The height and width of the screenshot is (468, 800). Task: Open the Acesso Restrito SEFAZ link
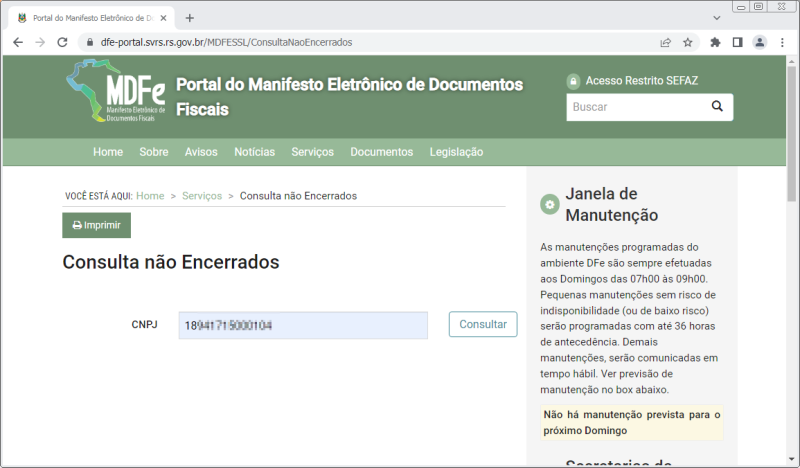pyautogui.click(x=641, y=81)
